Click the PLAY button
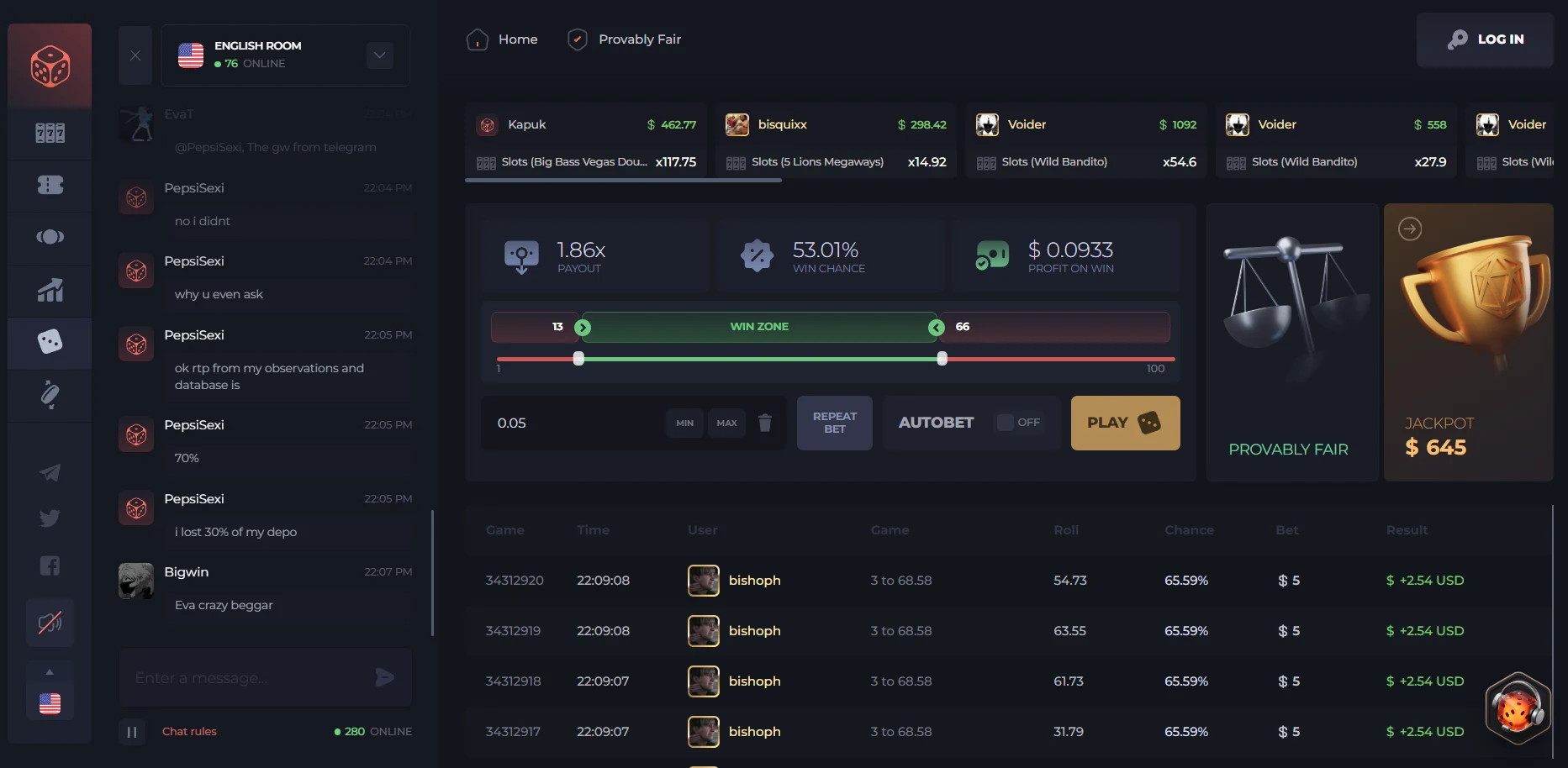This screenshot has width=1568, height=768. (1126, 423)
